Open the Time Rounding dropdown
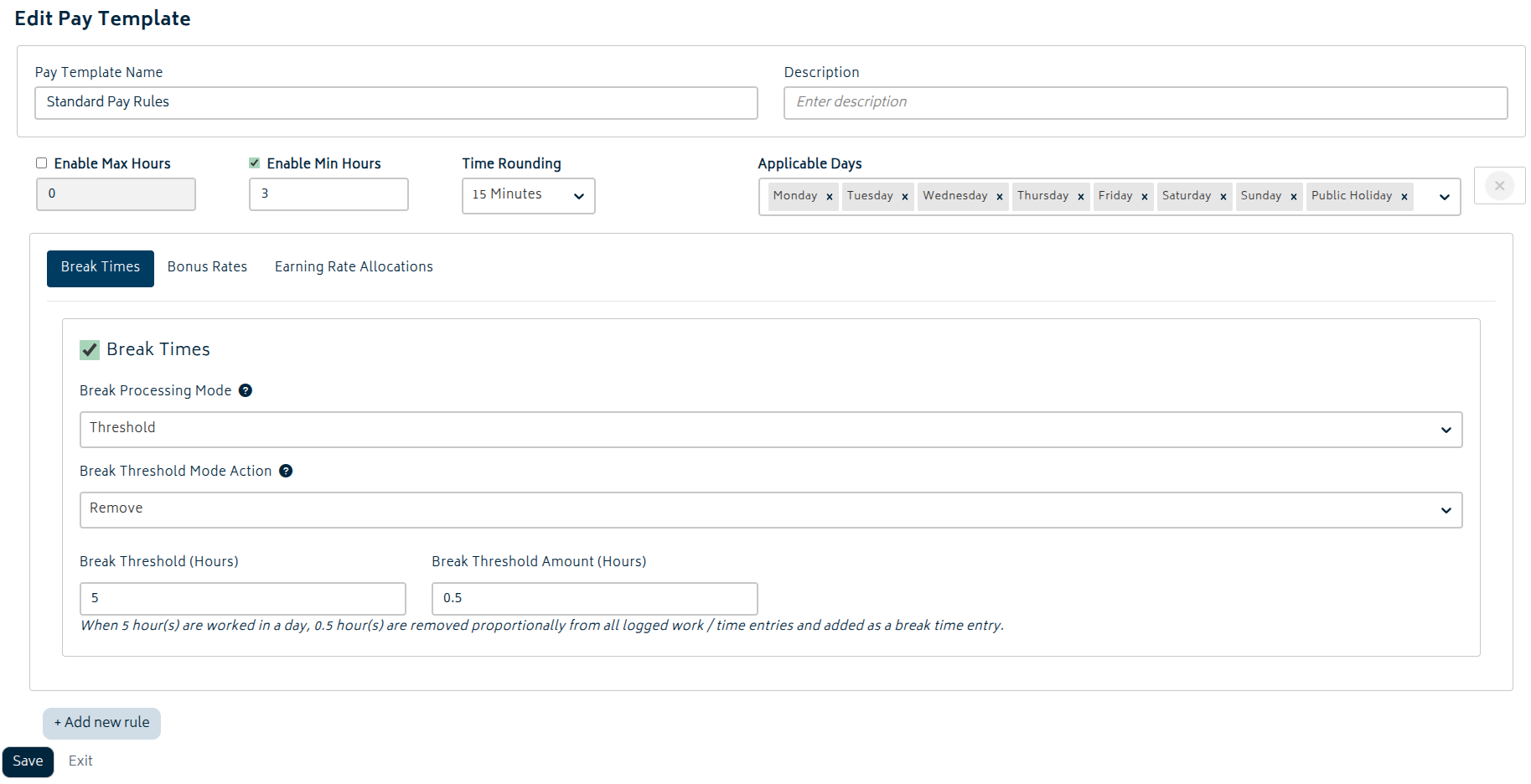This screenshot has height=784, width=1531. (x=528, y=195)
